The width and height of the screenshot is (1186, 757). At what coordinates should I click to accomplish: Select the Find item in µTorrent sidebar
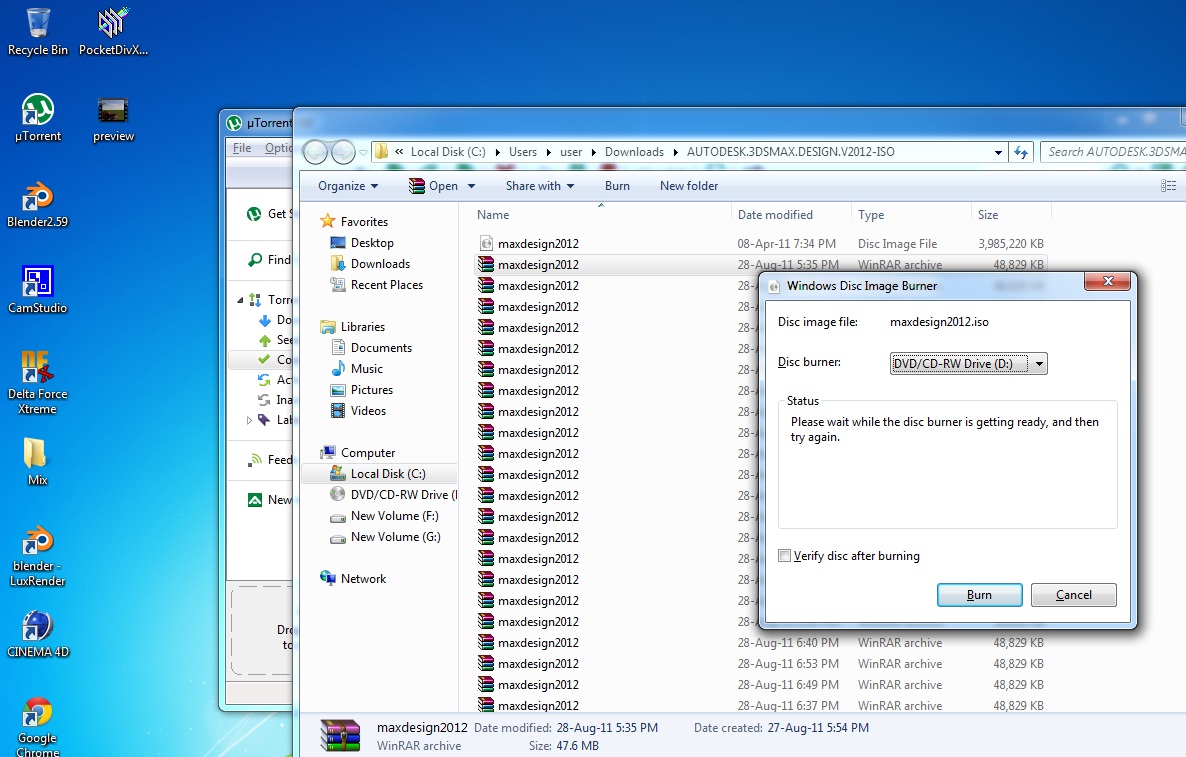pos(269,259)
